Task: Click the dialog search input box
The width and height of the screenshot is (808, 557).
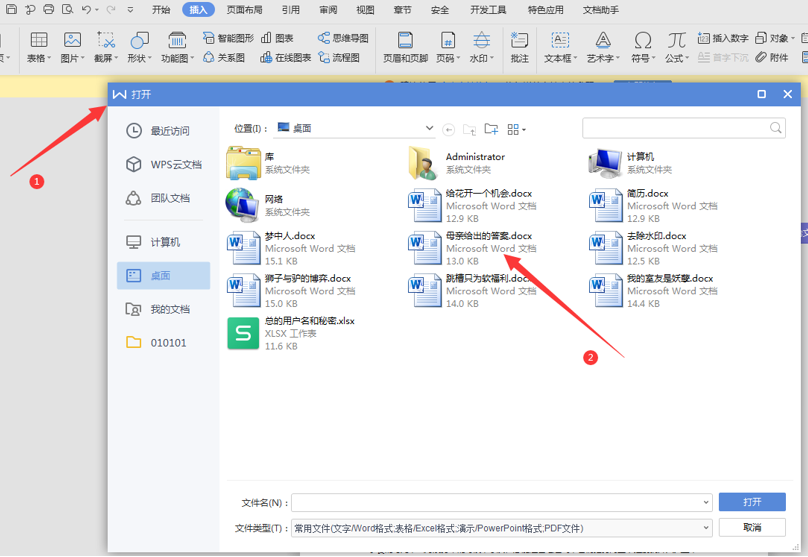Action: coord(683,128)
